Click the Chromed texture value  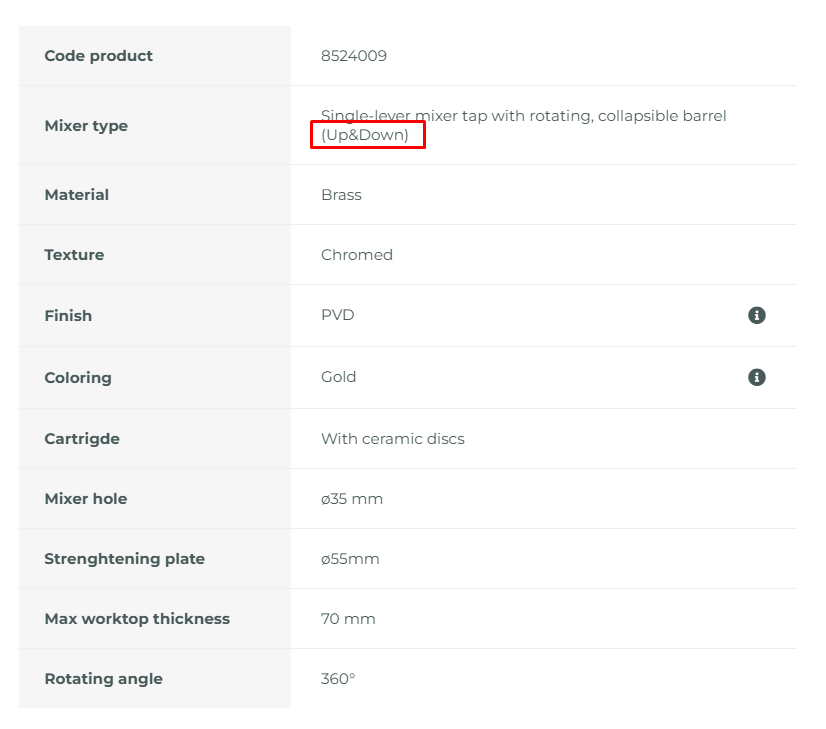pos(357,255)
